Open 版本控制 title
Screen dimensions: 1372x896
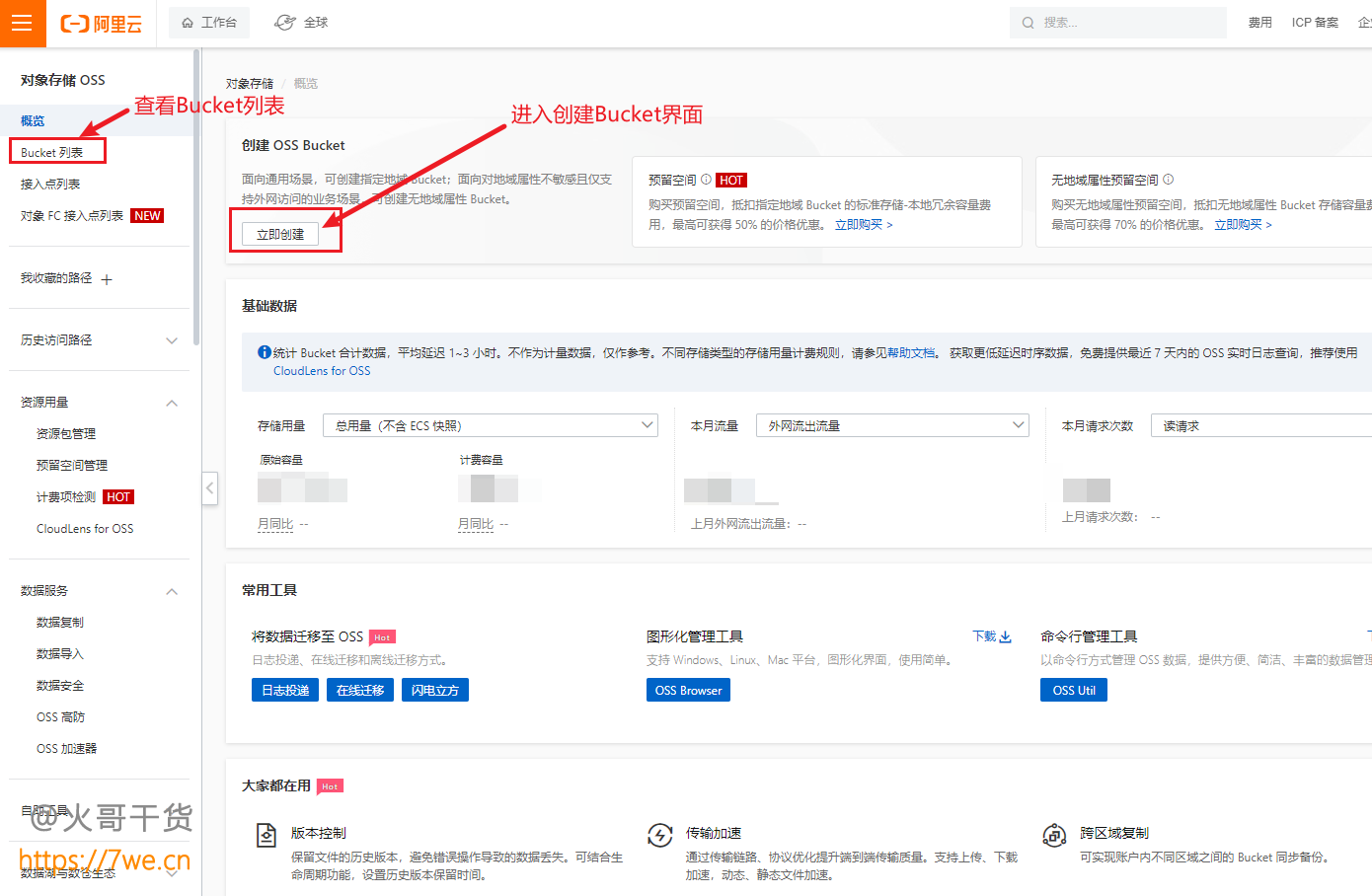click(319, 833)
